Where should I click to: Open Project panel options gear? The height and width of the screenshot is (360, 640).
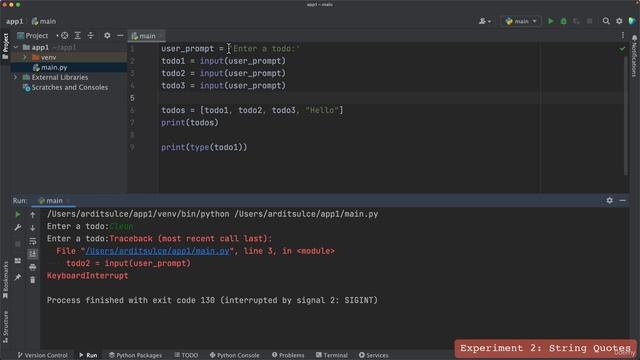tap(107, 36)
